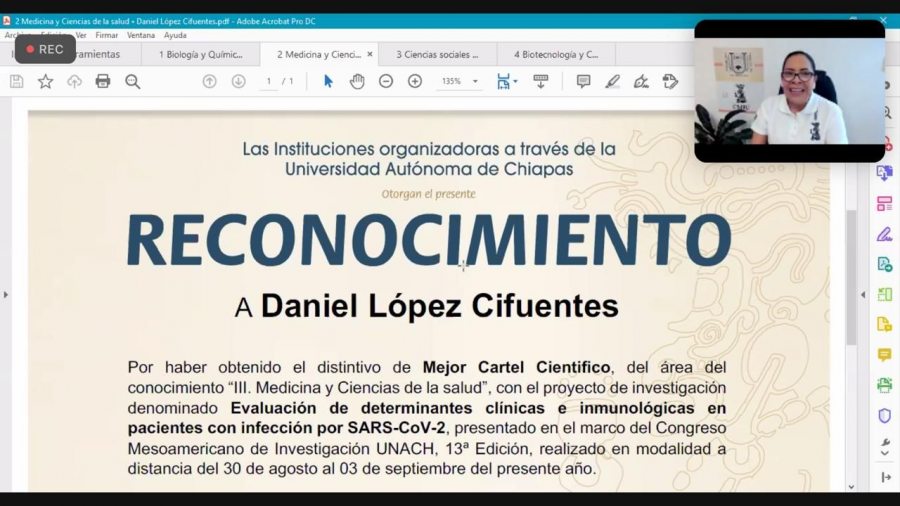Click the Save file icon
The height and width of the screenshot is (506, 900).
[x=17, y=81]
